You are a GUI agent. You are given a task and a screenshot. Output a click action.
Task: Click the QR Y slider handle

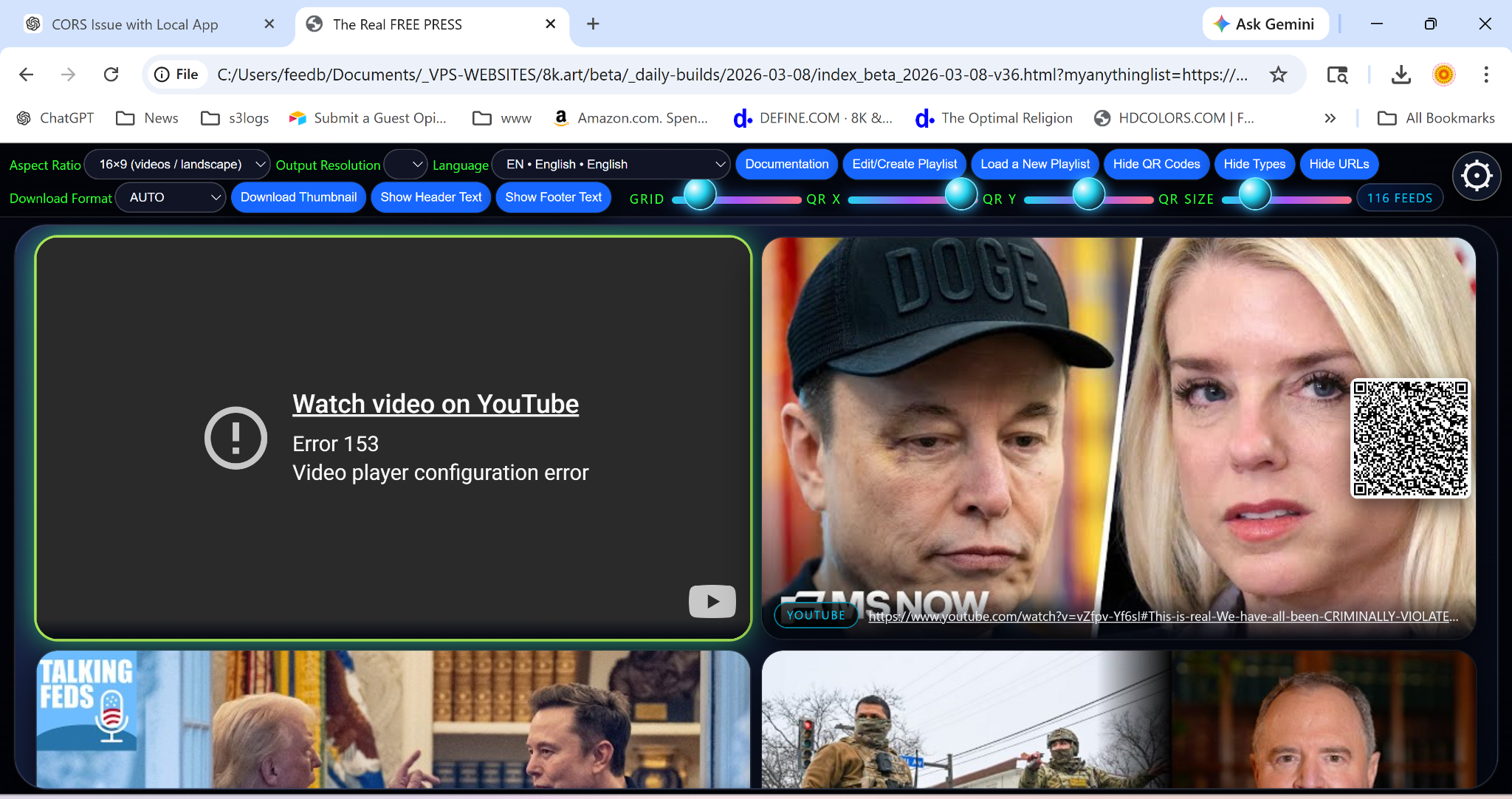pos(1088,194)
